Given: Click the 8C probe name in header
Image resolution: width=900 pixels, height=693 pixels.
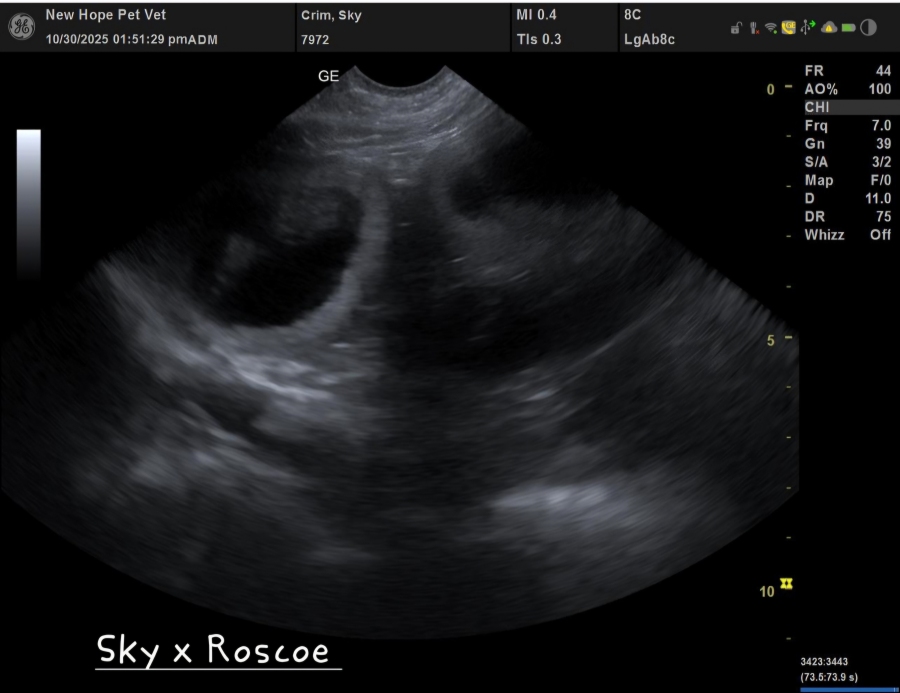Looking at the screenshot, I should [632, 16].
